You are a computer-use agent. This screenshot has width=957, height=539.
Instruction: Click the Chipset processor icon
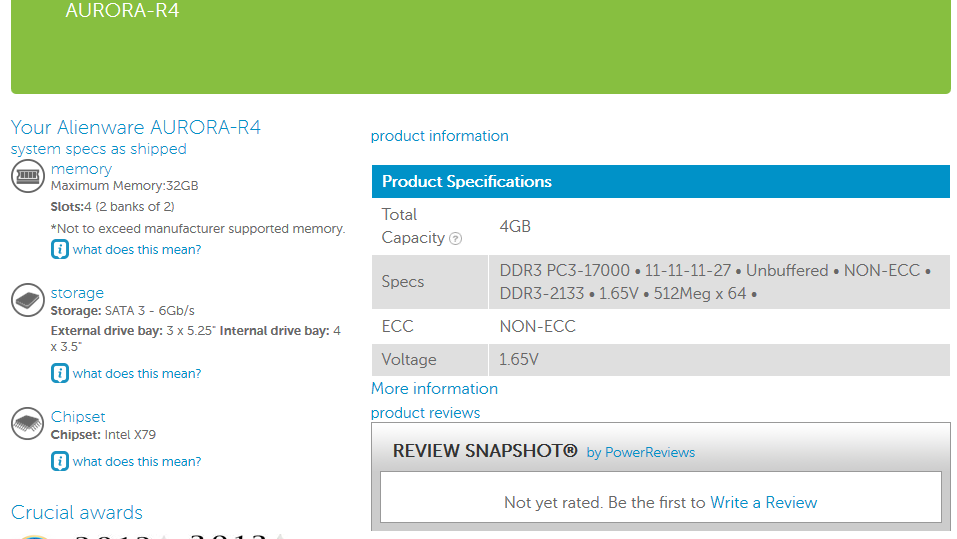click(x=27, y=424)
